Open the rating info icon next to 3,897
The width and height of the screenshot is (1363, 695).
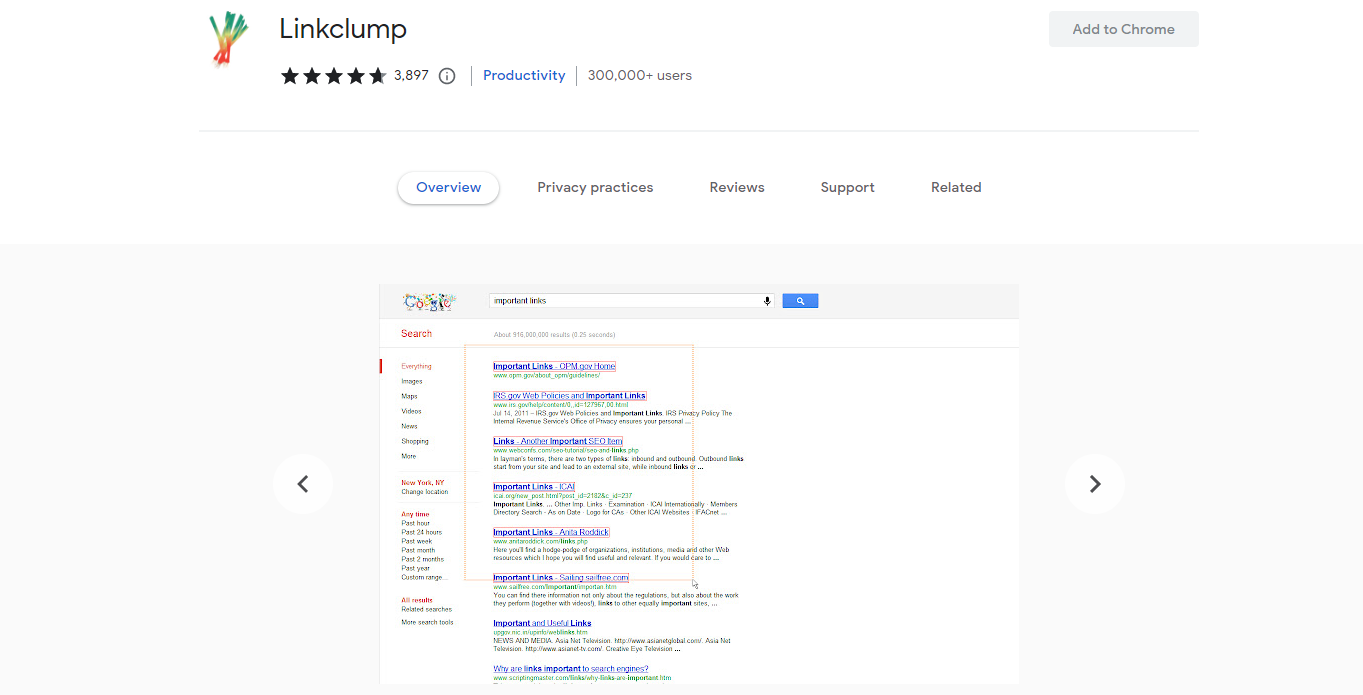[447, 76]
